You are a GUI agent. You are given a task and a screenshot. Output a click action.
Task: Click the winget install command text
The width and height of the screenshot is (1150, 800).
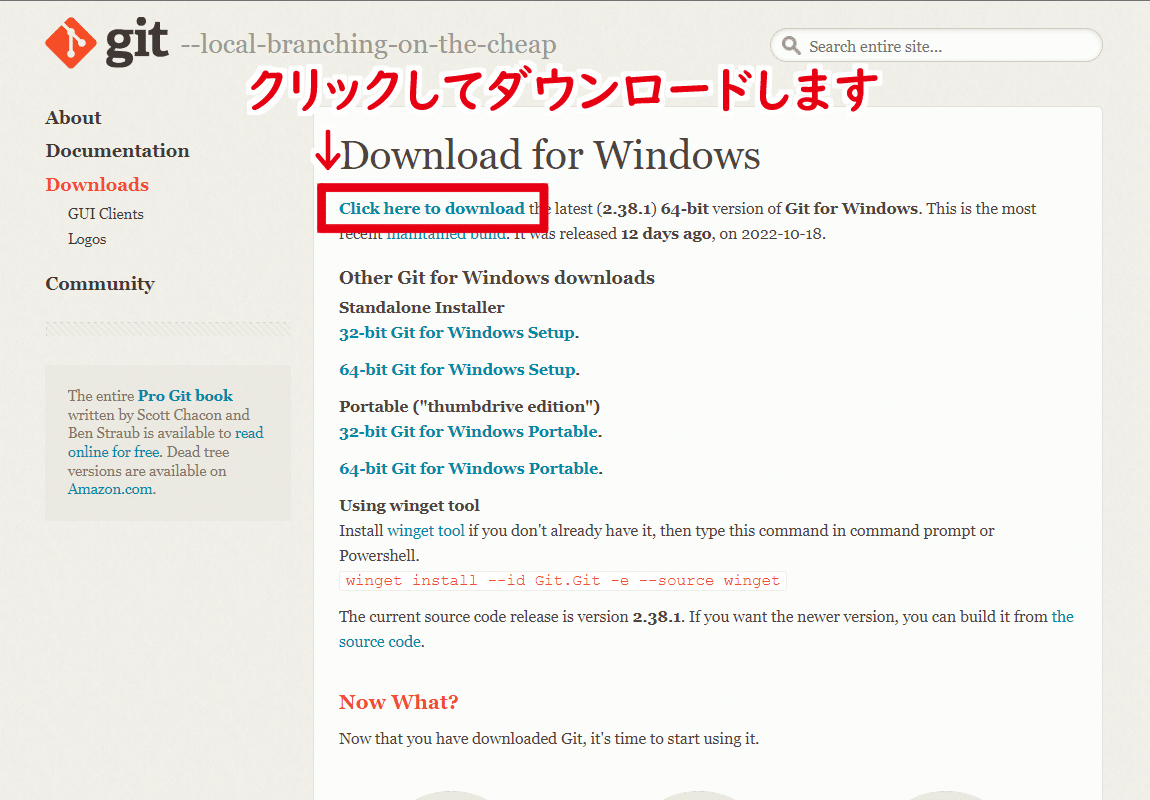point(563,581)
